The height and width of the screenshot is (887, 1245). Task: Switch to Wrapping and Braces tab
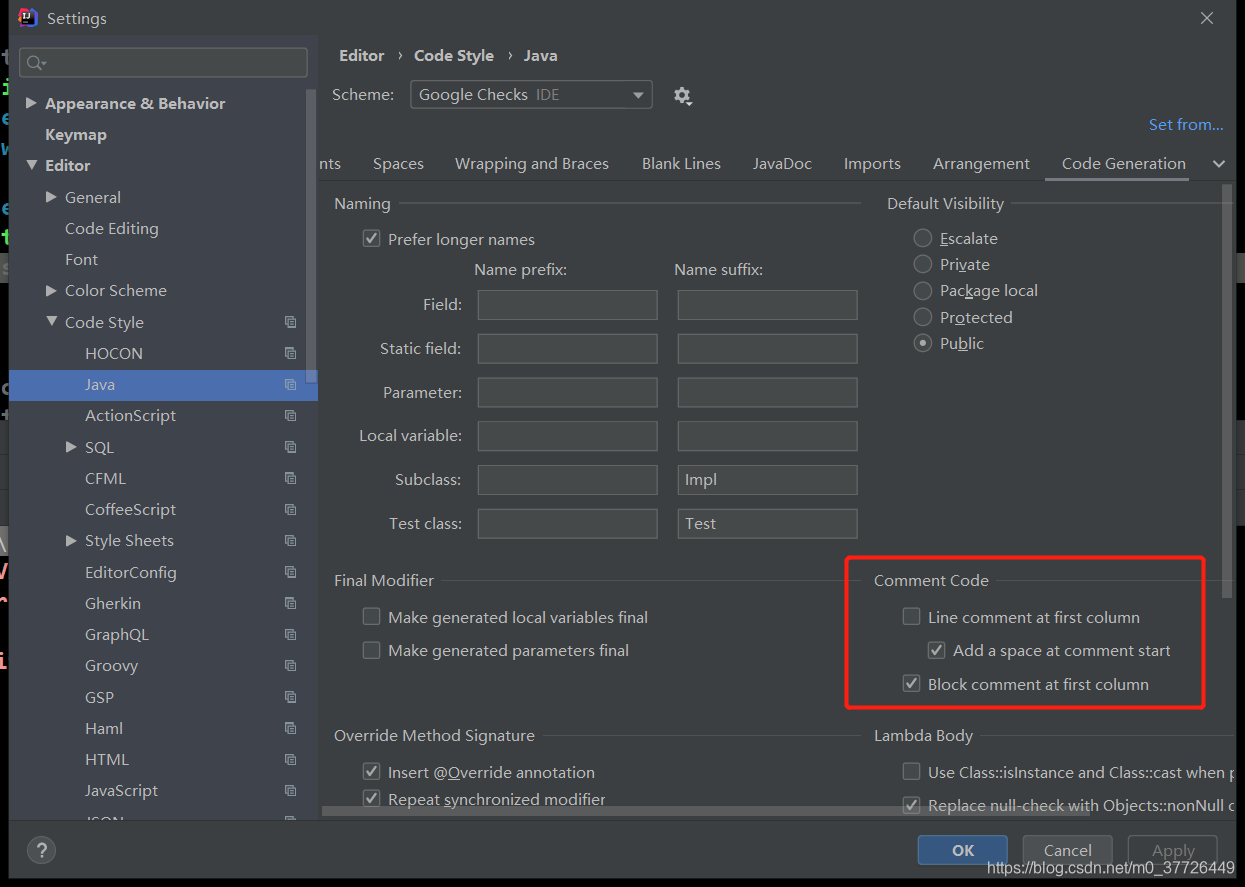pyautogui.click(x=532, y=164)
